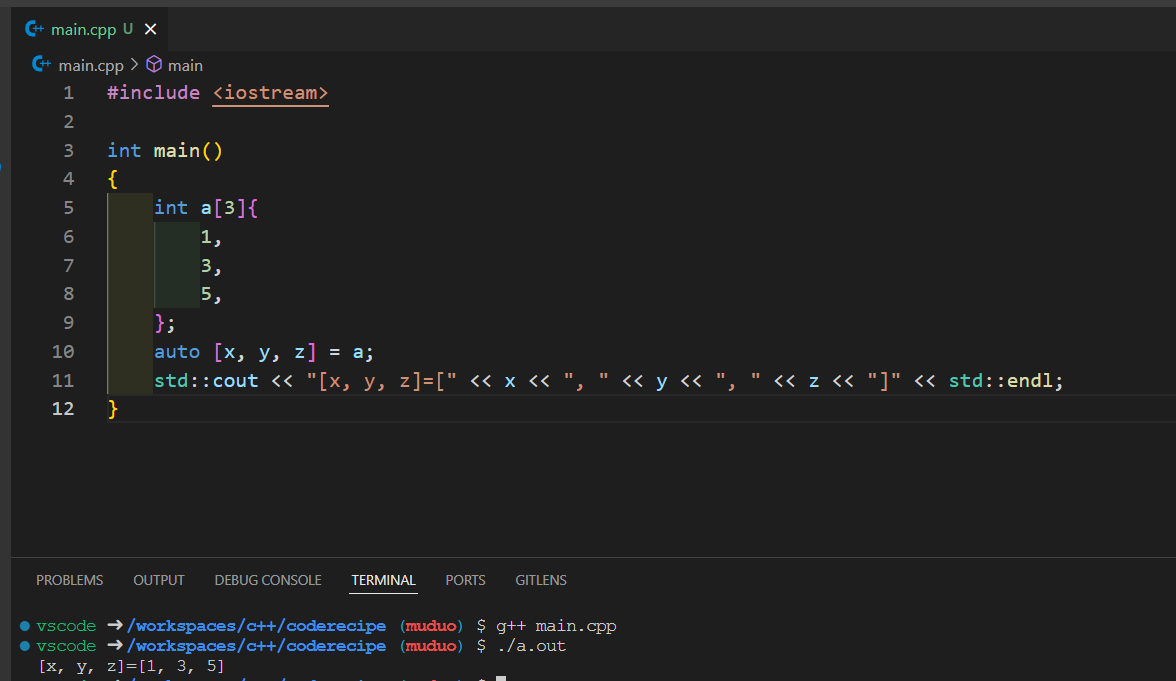This screenshot has width=1176, height=681.
Task: Click the (muduo) branch label on ./a.out line
Action: 431,646
